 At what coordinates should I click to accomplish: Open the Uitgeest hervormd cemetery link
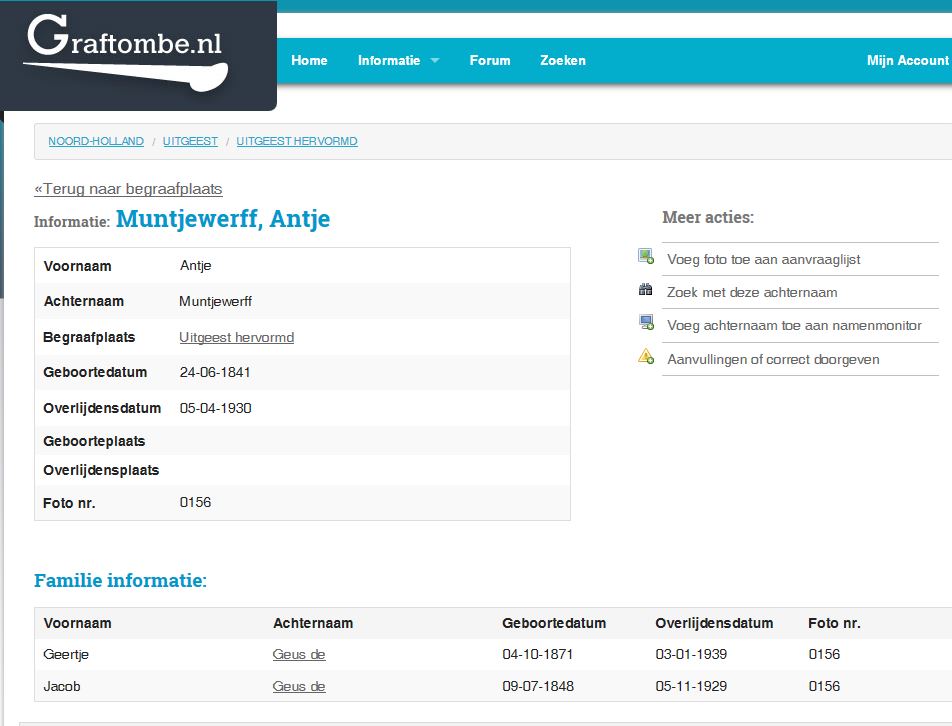pos(236,337)
